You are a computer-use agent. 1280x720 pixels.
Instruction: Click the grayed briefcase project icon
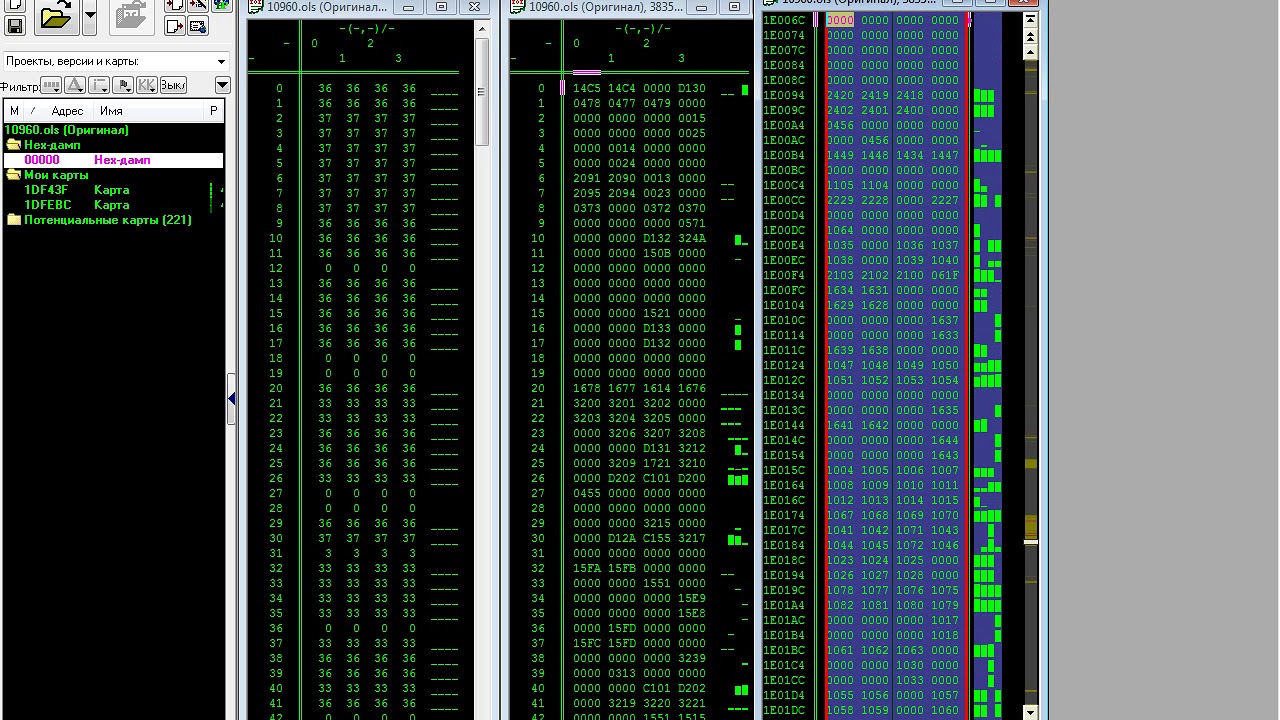[131, 17]
